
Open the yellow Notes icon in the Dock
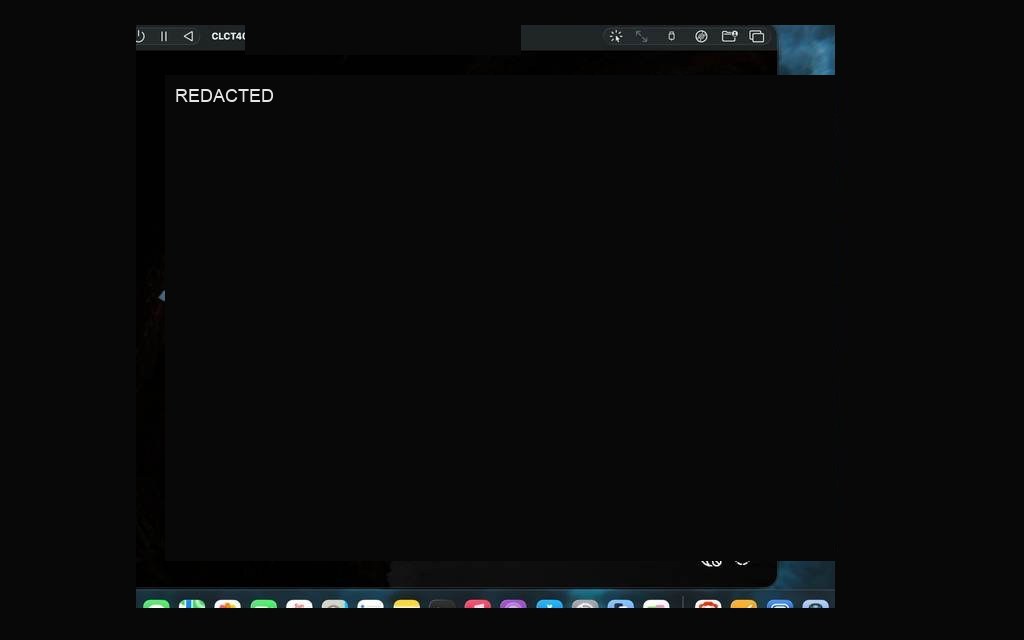406,604
